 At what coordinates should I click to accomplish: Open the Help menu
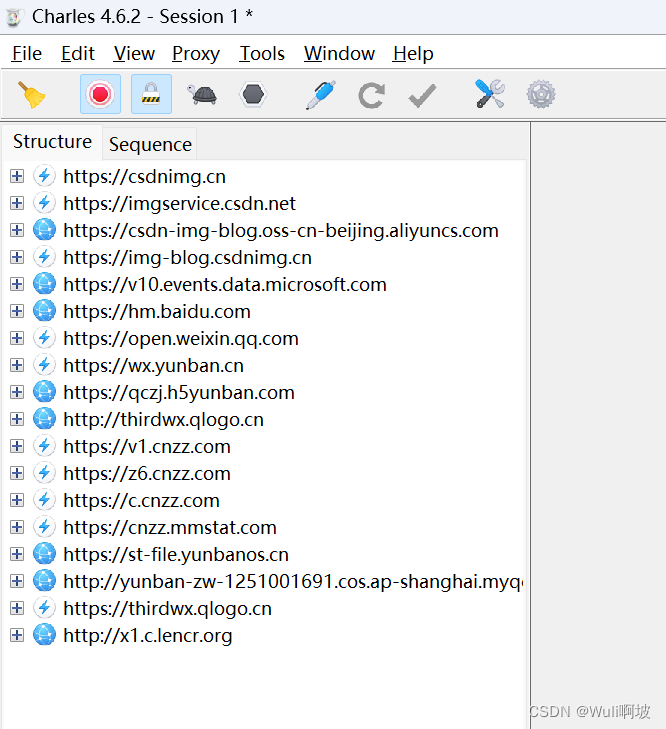point(413,54)
